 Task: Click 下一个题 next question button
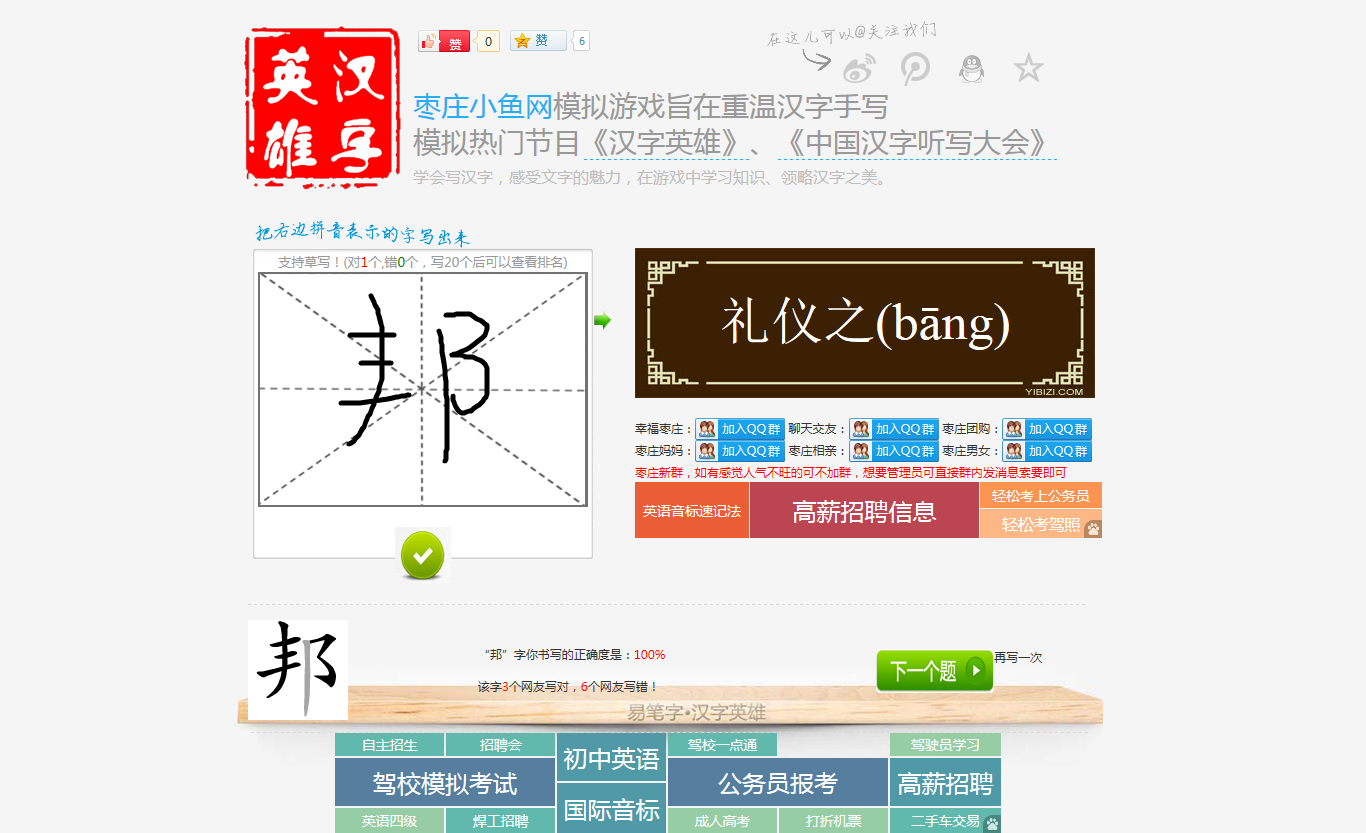pyautogui.click(x=935, y=670)
